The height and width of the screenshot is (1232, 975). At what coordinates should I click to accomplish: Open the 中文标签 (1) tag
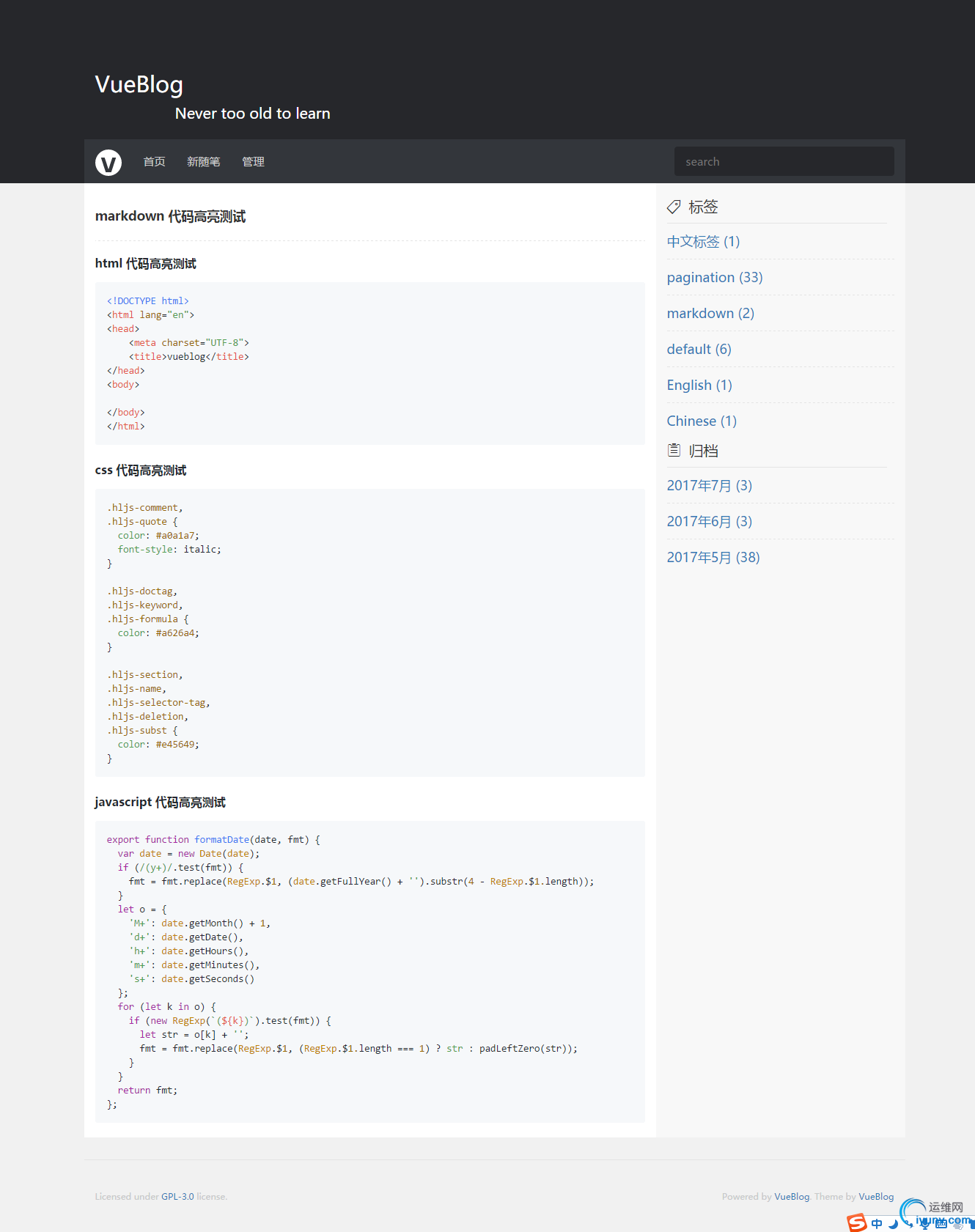coord(703,241)
